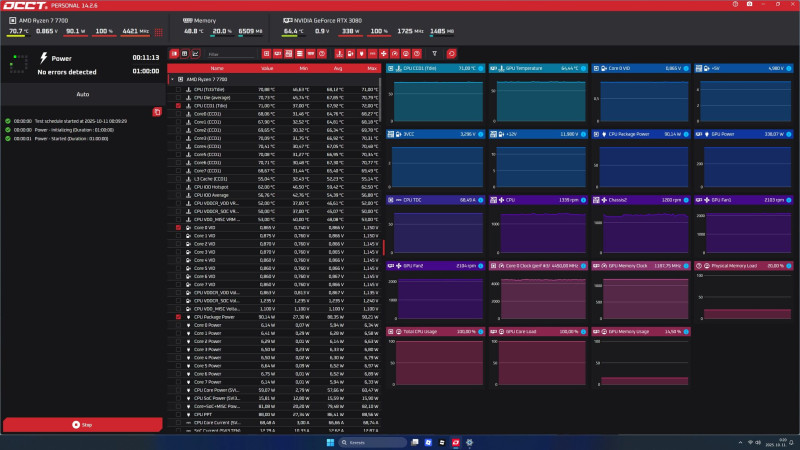Click the Physical Memory Load graph header
800x450 pixels.
[x=744, y=266]
